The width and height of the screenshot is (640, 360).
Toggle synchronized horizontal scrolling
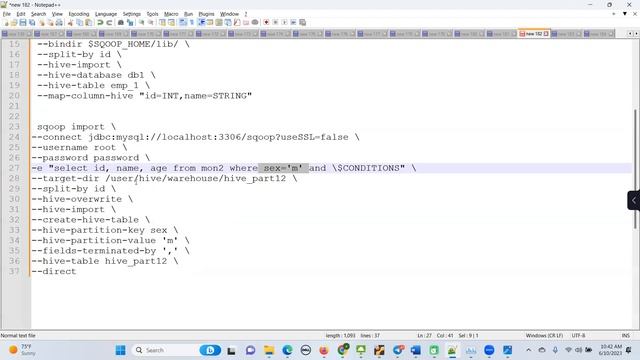pyautogui.click(x=171, y=22)
